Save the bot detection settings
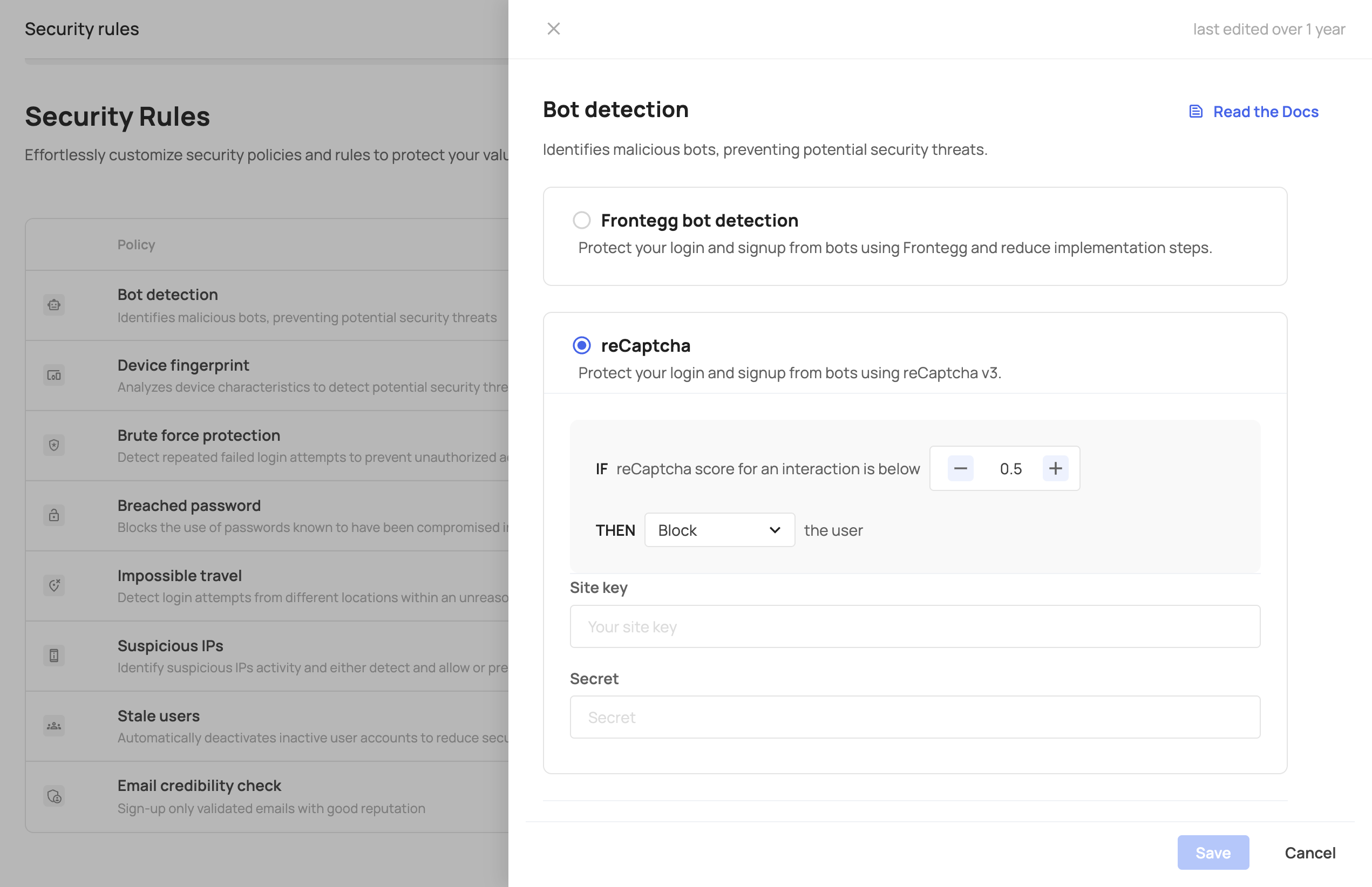This screenshot has height=887, width=1372. [x=1213, y=852]
